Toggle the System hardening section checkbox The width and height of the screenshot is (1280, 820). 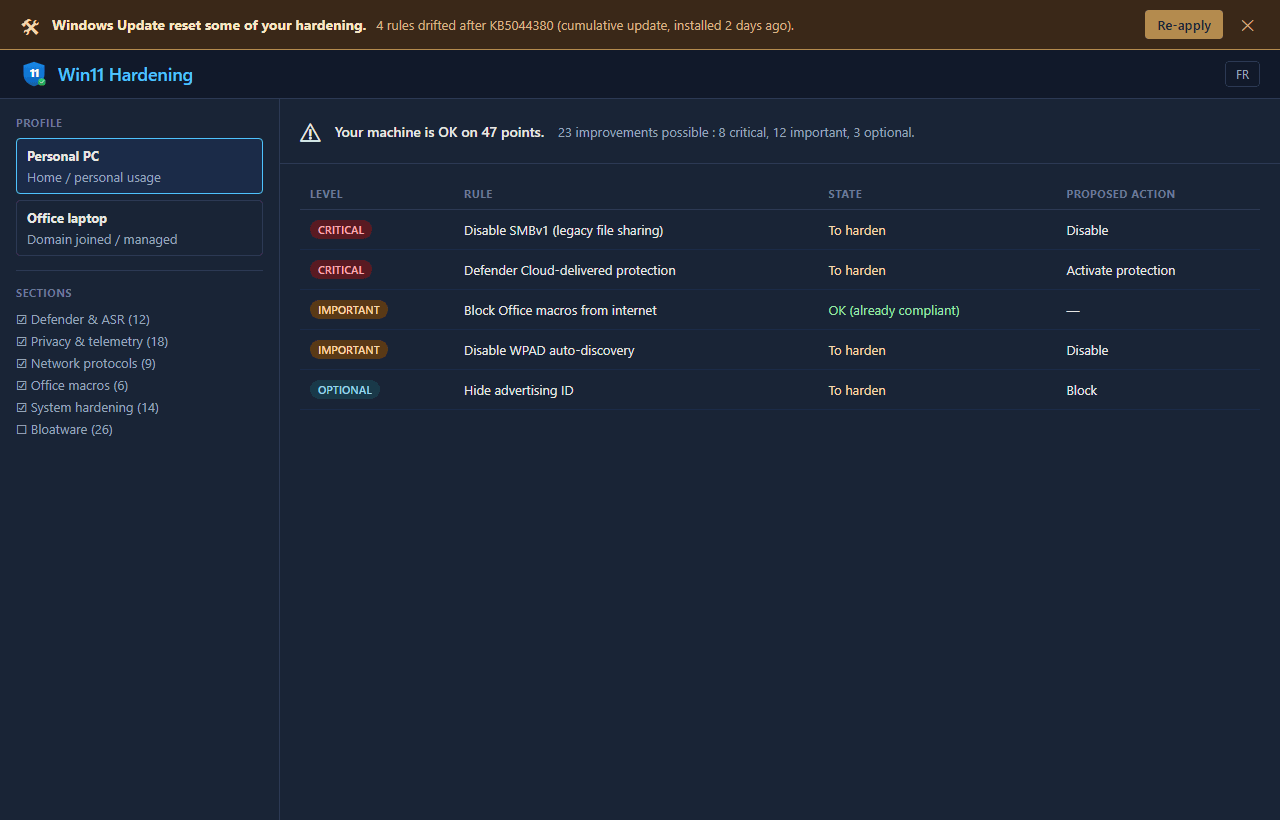[22, 408]
